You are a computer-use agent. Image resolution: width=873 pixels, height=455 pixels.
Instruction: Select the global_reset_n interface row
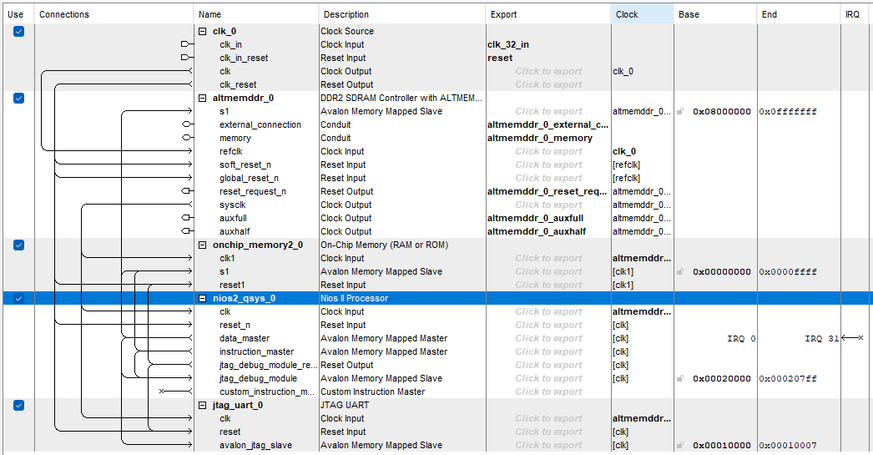click(x=248, y=178)
